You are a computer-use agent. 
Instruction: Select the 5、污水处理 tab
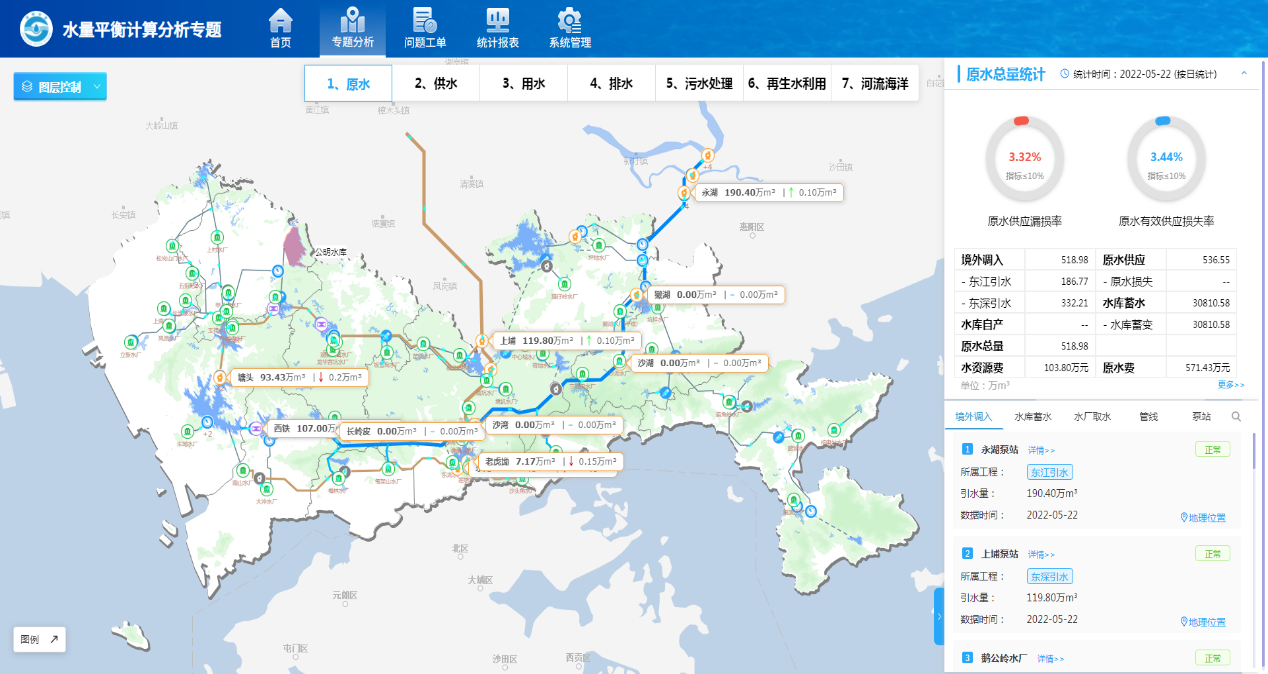click(700, 84)
